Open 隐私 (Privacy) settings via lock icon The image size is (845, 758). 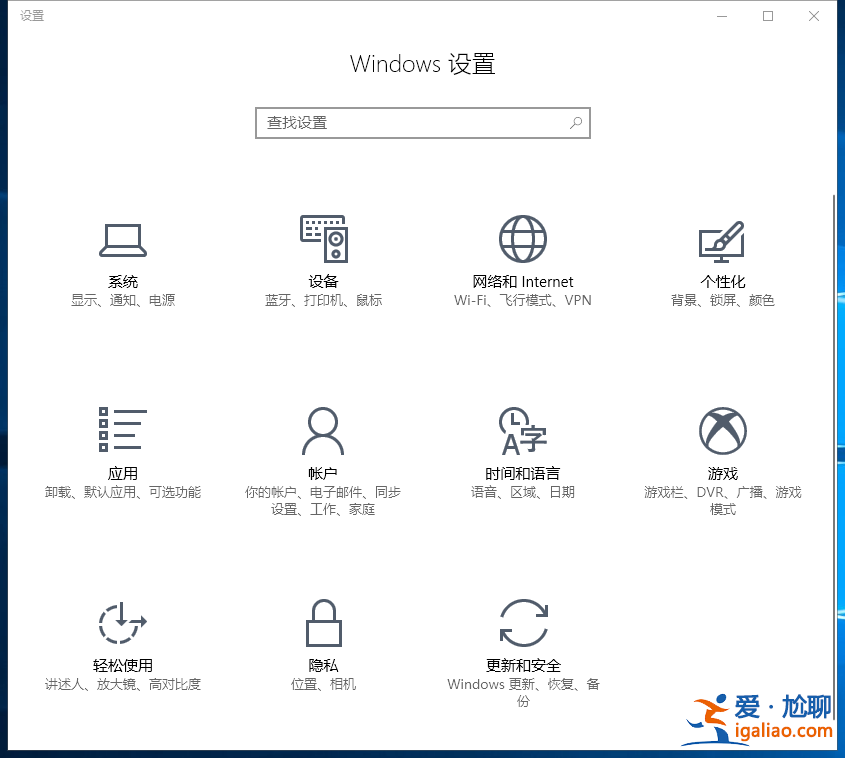(322, 623)
